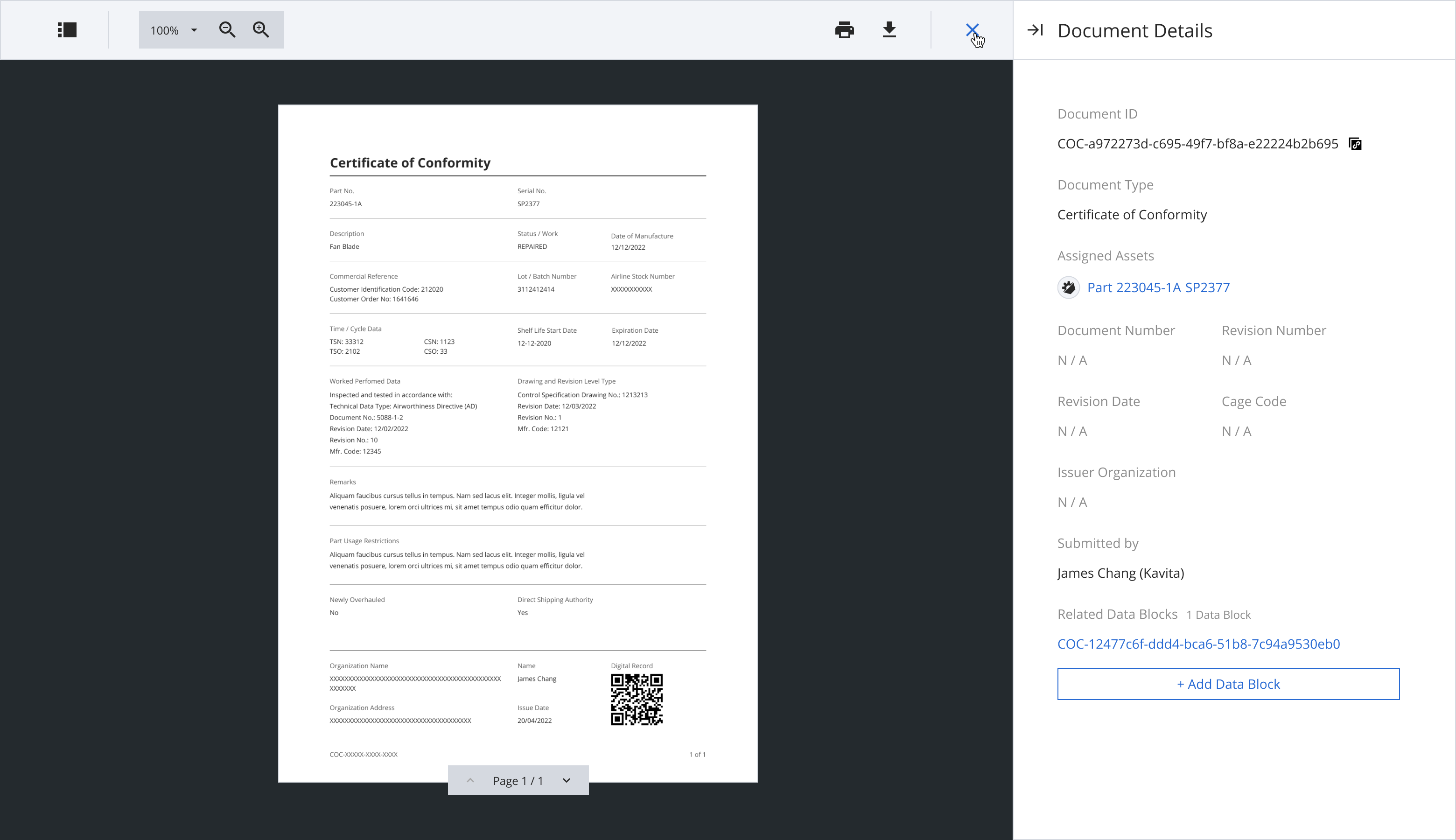Zoom in with the plus magnifier
The image size is (1456, 840).
click(261, 30)
